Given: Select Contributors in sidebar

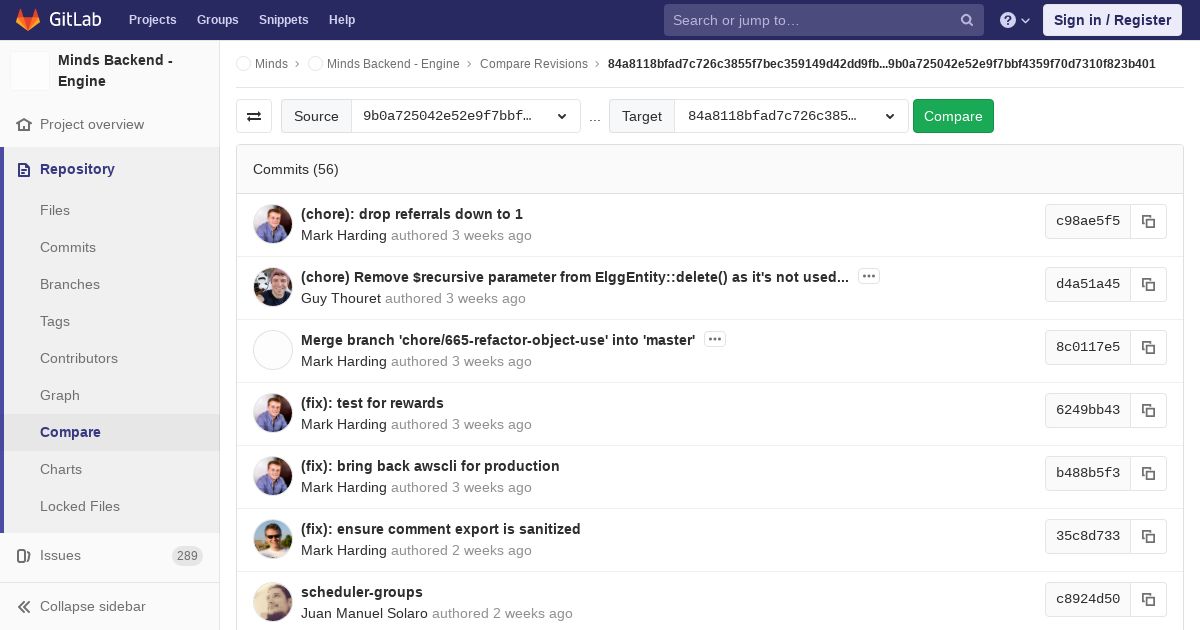Looking at the screenshot, I should pyautogui.click(x=79, y=359).
